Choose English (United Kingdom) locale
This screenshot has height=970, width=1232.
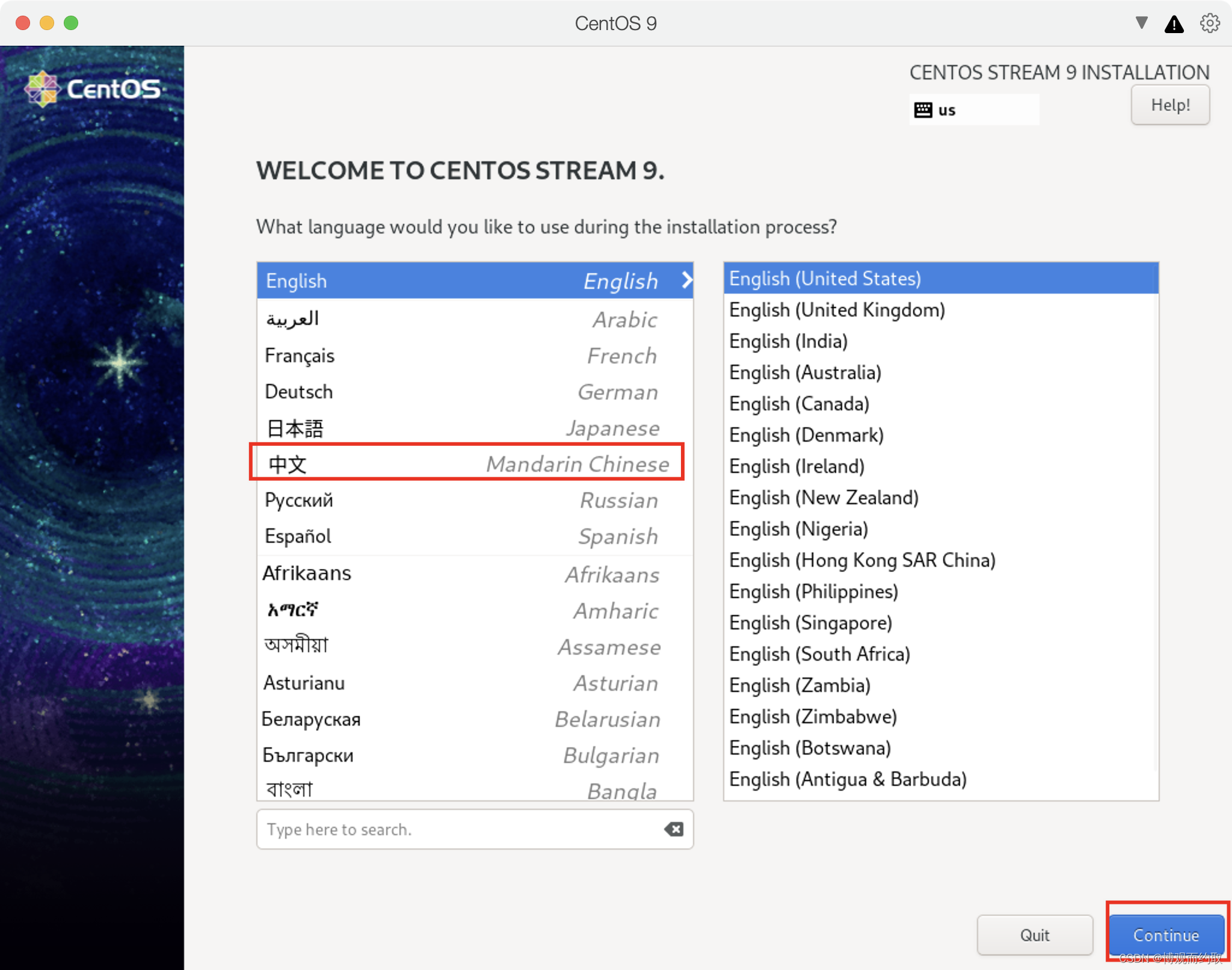pyautogui.click(x=941, y=309)
